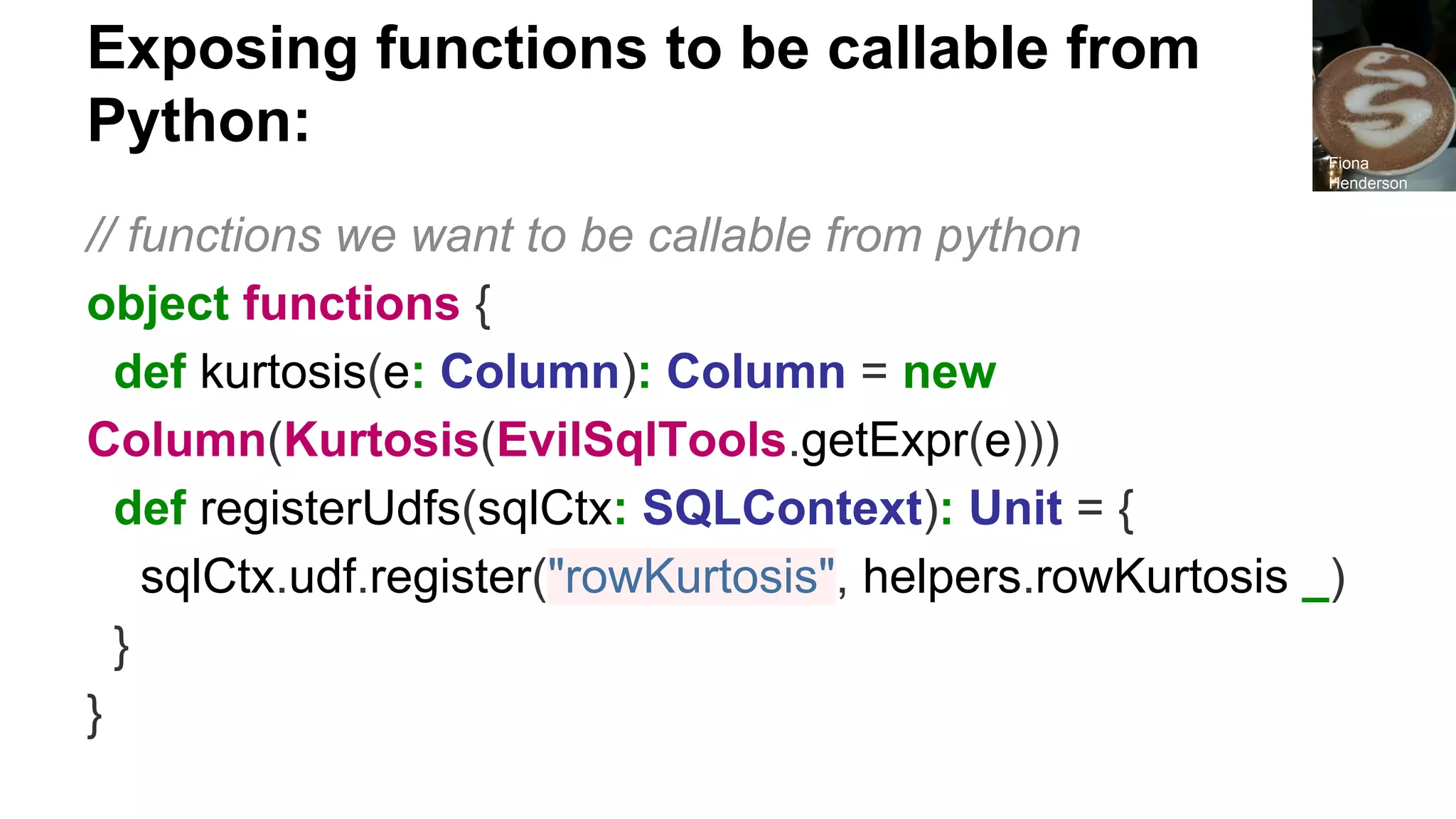
Task: Click the gray code comment line
Action: click(583, 235)
